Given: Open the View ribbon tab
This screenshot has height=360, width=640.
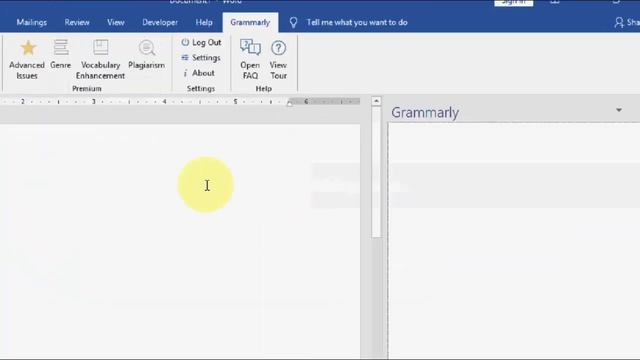Looking at the screenshot, I should tap(116, 22).
